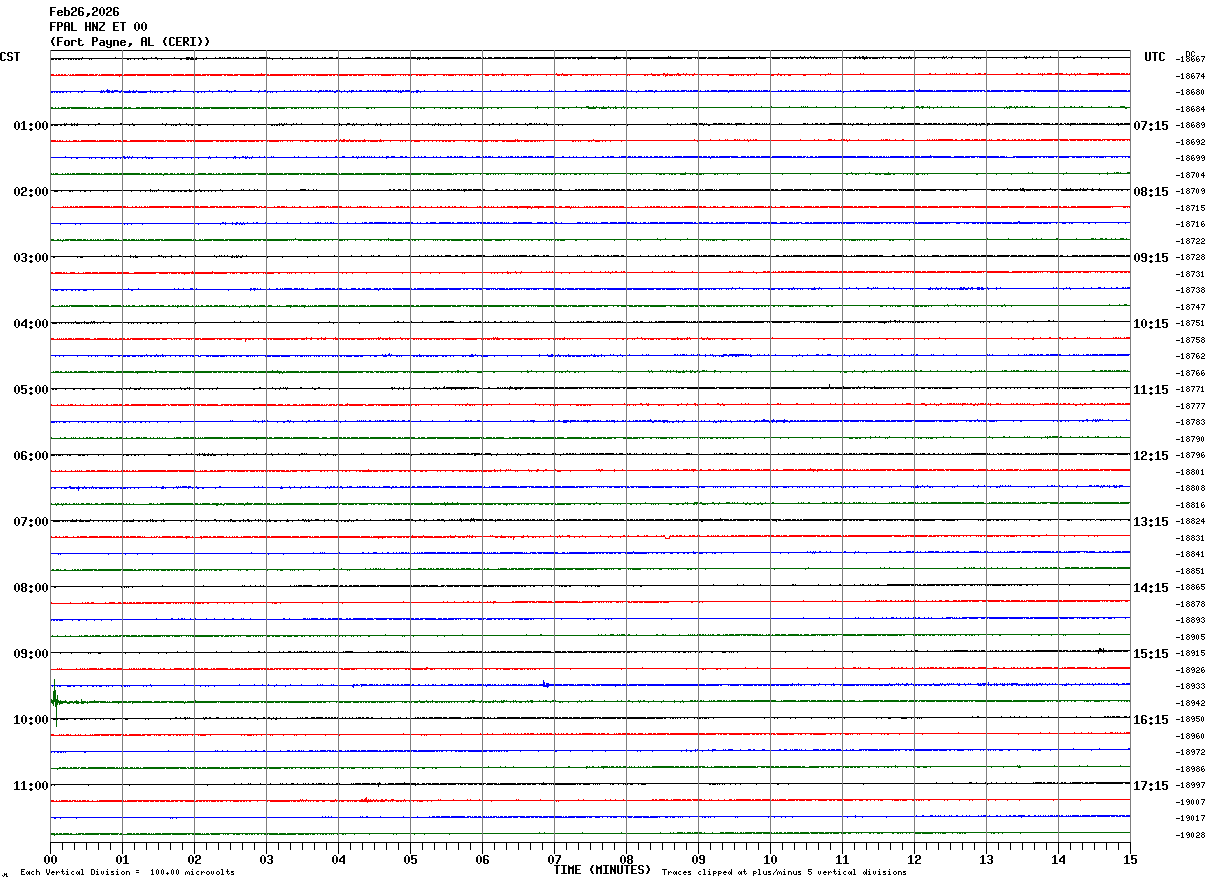Click minute tick label "12" on time axis
This screenshot has height=886, width=1210.
click(914, 859)
